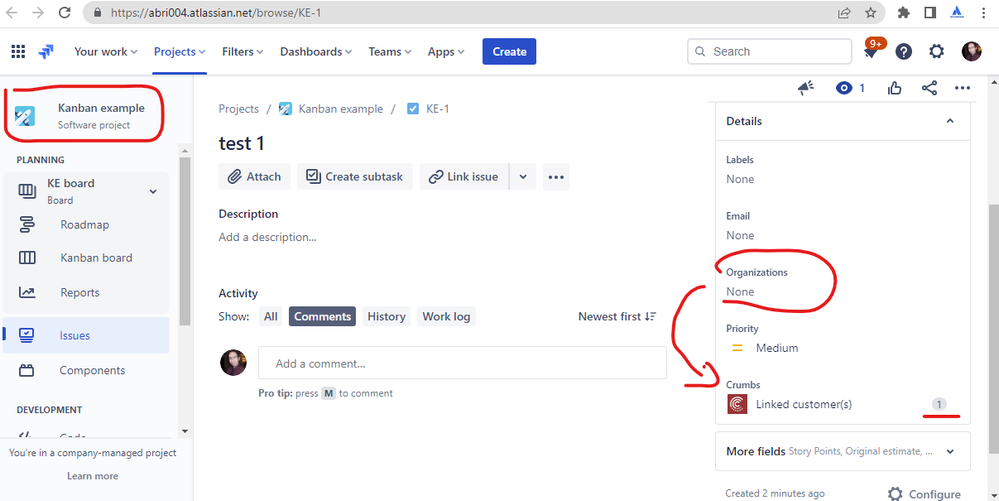Screen dimensions: 999x501
Task: Click the Search field
Action: [770, 52]
